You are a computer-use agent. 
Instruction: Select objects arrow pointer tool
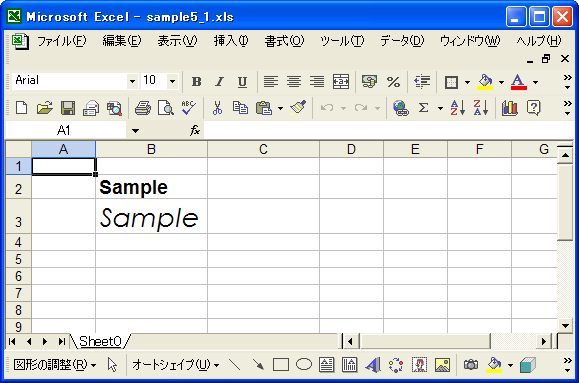tap(112, 365)
